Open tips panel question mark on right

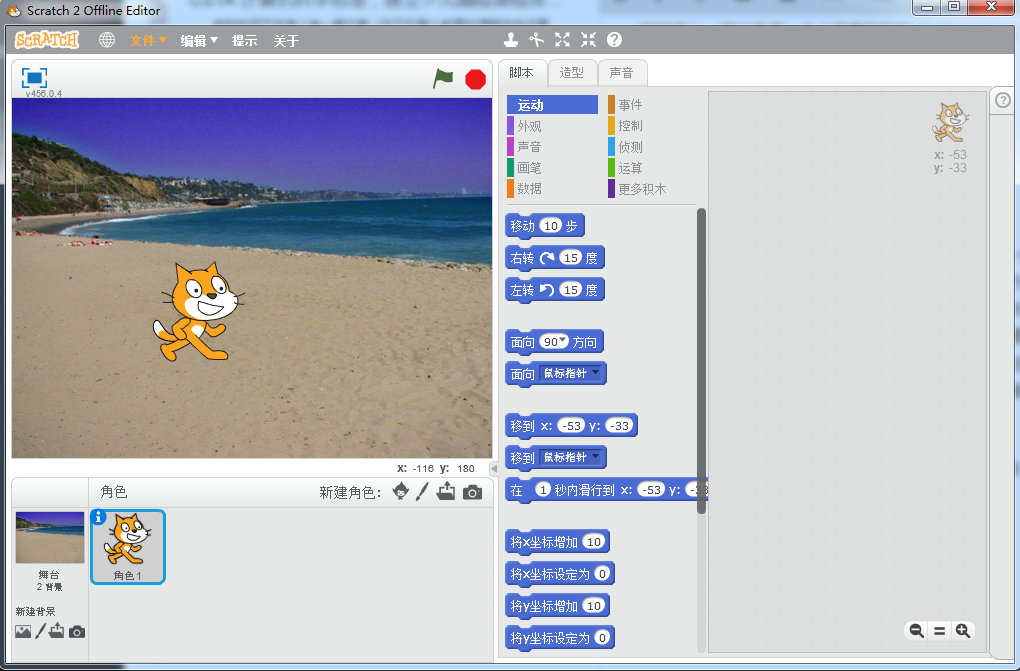click(x=1003, y=100)
